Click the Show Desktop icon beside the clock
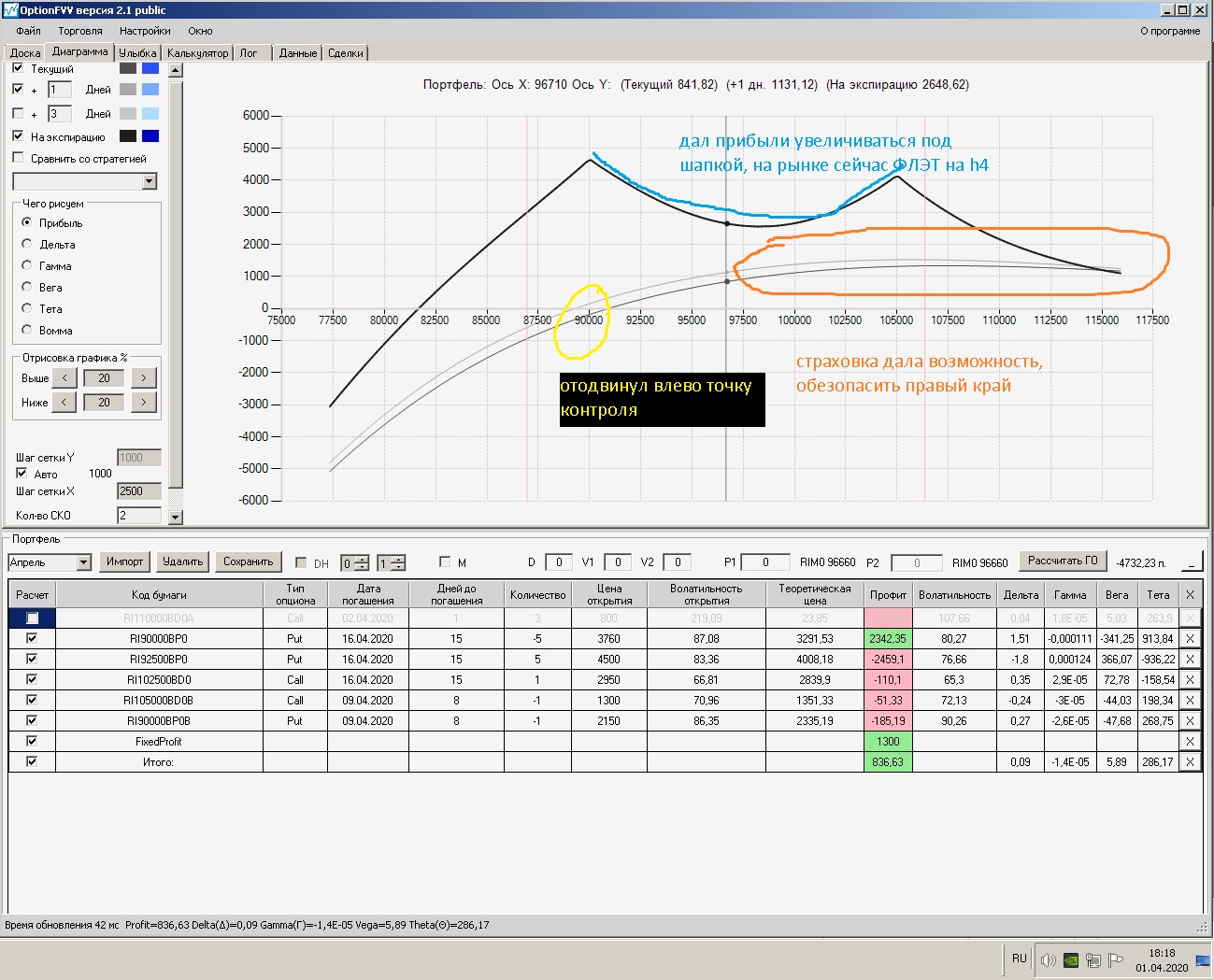The width and height of the screenshot is (1214, 980). tap(1203, 960)
